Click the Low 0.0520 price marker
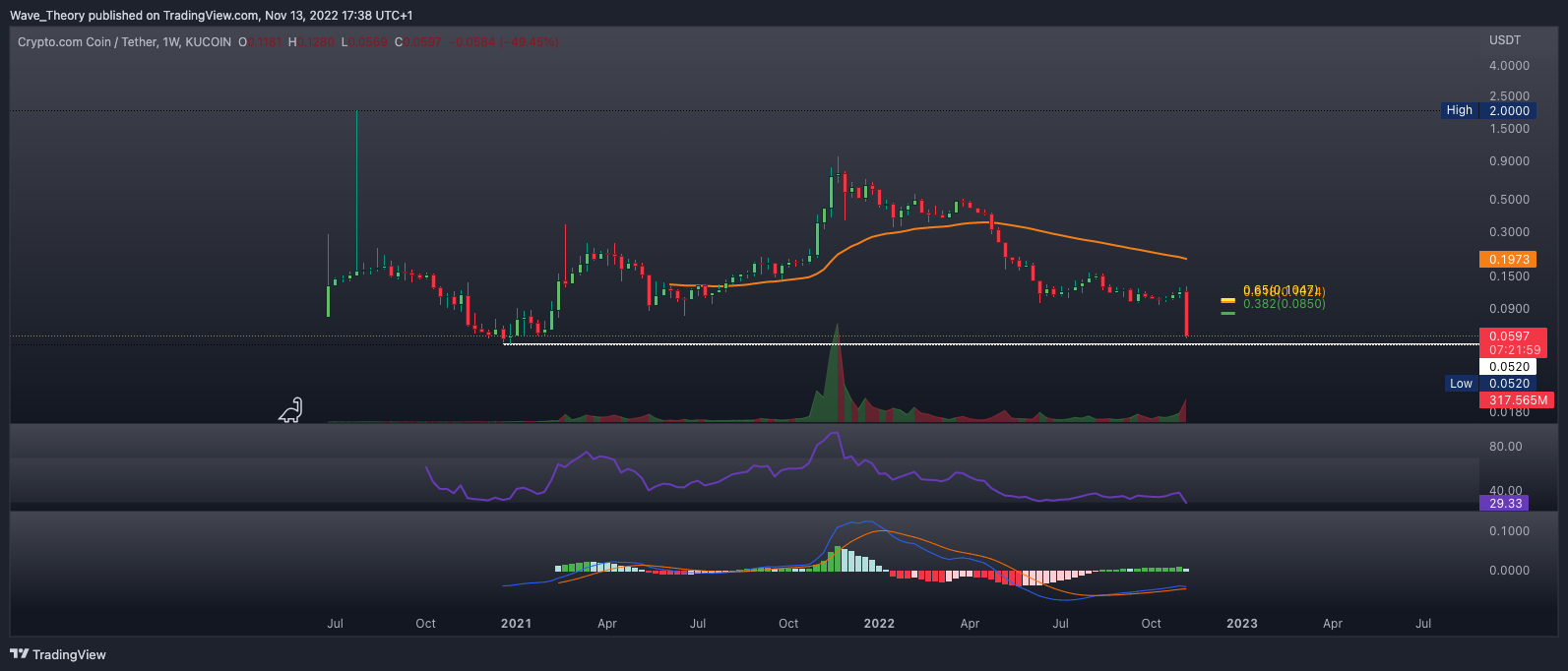1568x671 pixels. (x=1487, y=384)
